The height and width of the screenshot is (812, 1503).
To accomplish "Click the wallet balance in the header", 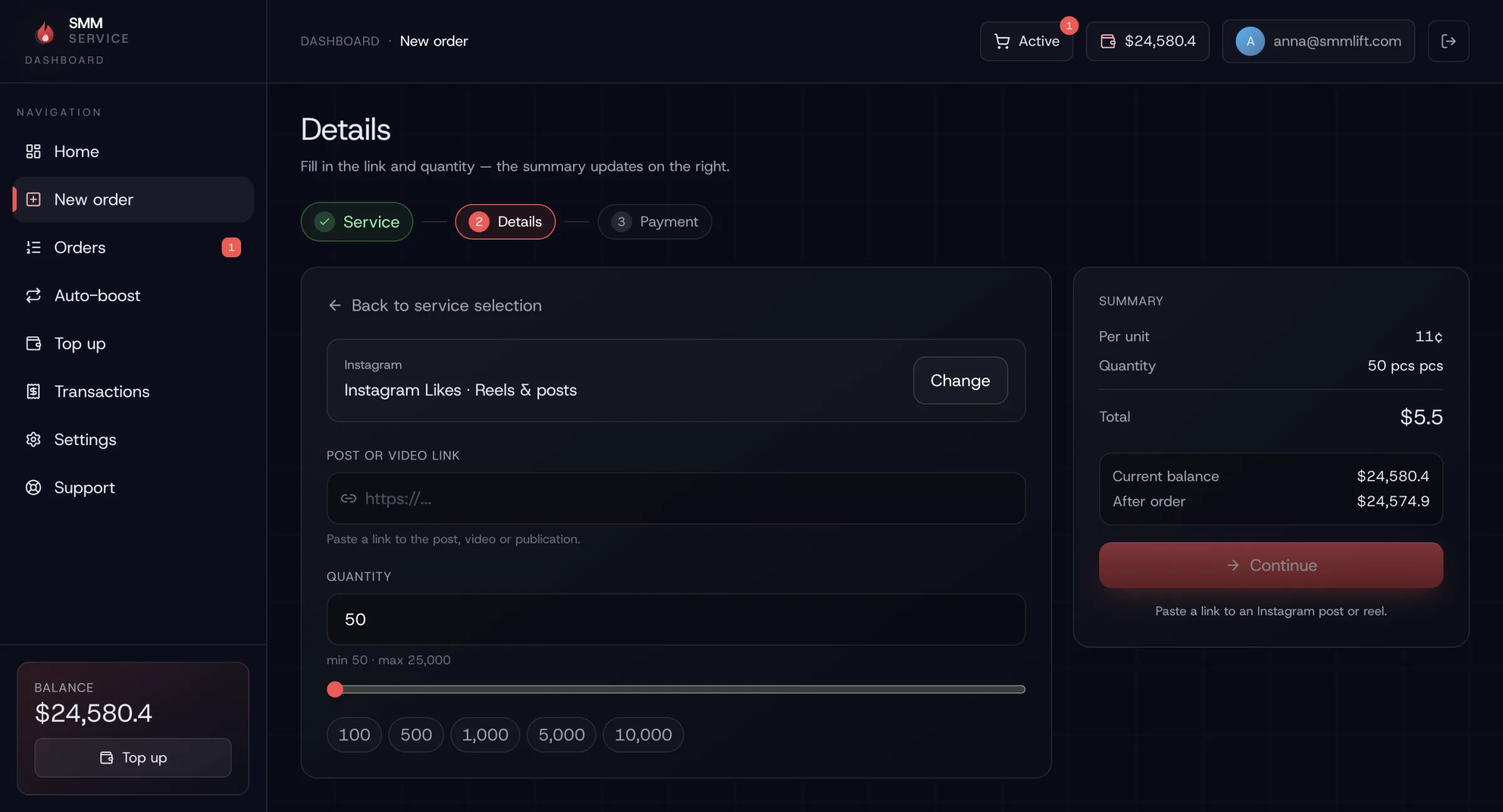I will tap(1147, 41).
